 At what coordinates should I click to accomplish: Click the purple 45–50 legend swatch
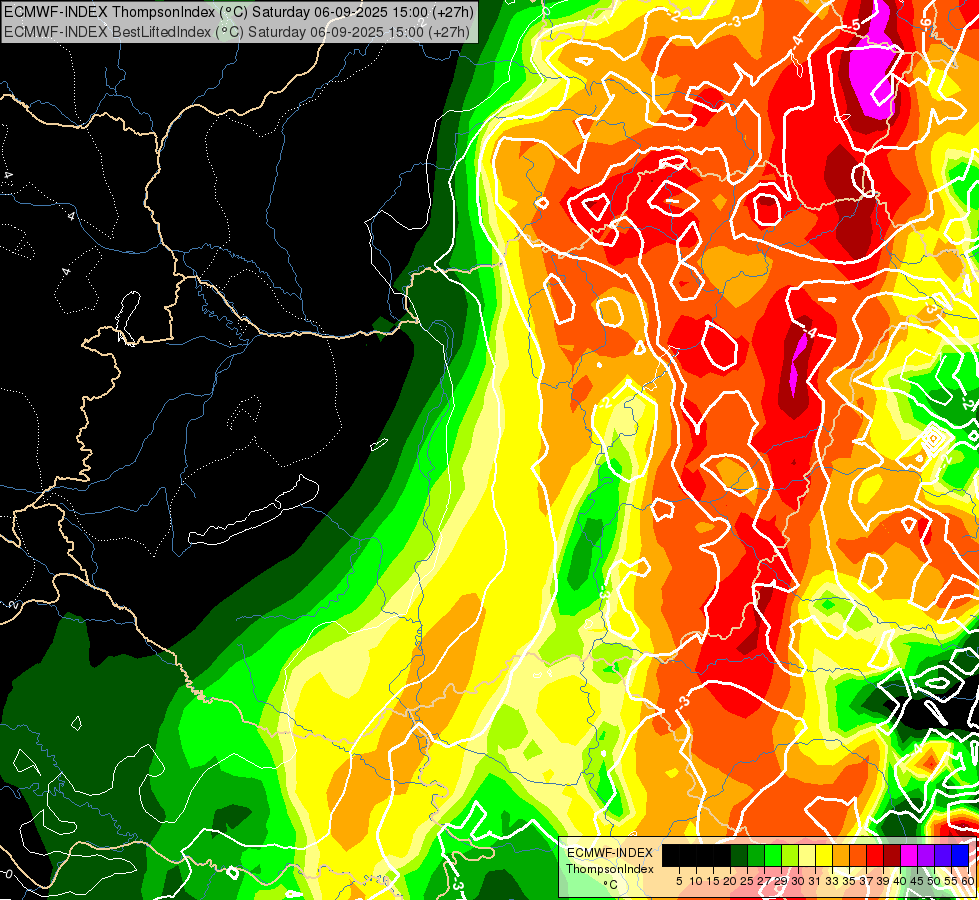pyautogui.click(x=926, y=855)
